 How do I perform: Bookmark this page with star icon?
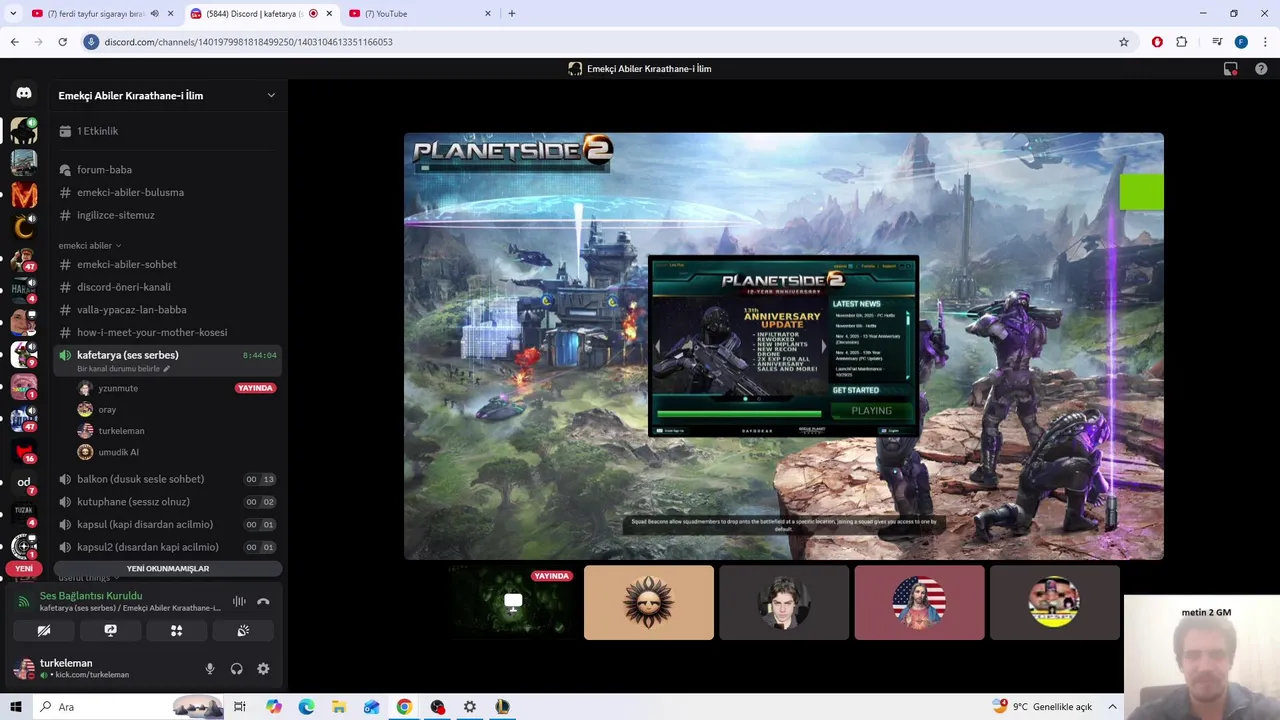coord(1124,42)
